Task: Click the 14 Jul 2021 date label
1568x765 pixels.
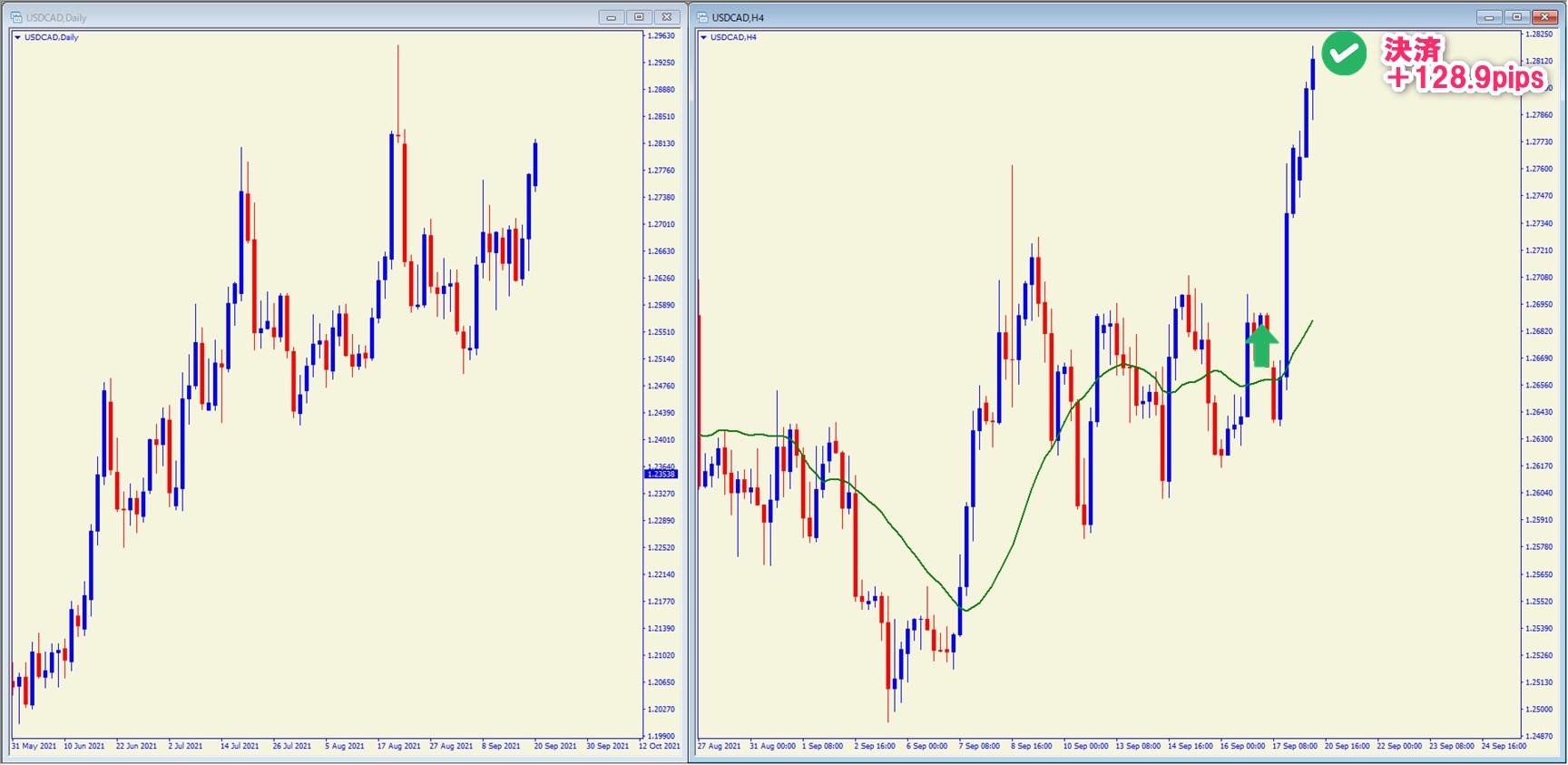Action: (x=240, y=746)
